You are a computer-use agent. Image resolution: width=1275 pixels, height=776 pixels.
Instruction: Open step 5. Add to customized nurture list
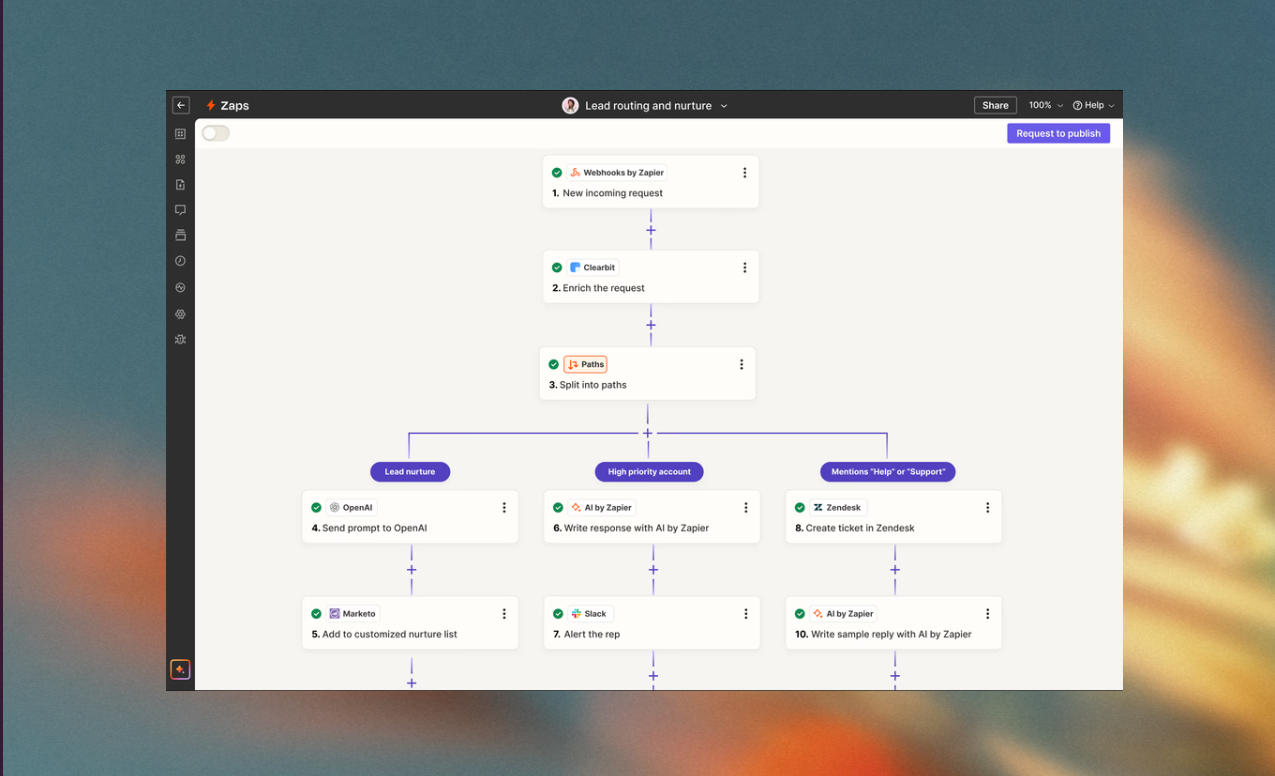point(410,623)
